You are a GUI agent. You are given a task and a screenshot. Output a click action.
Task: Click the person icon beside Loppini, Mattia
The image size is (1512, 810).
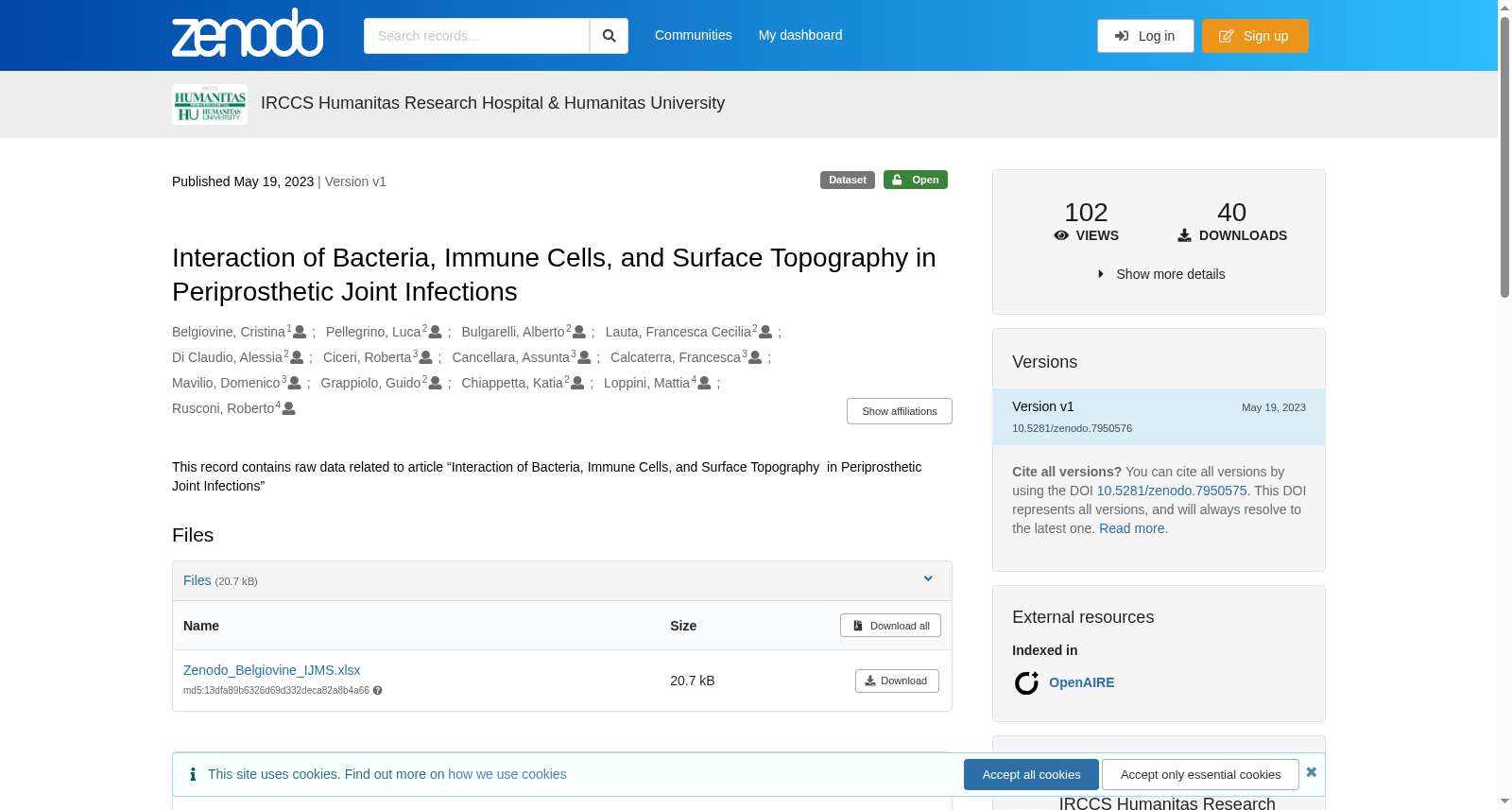(704, 383)
